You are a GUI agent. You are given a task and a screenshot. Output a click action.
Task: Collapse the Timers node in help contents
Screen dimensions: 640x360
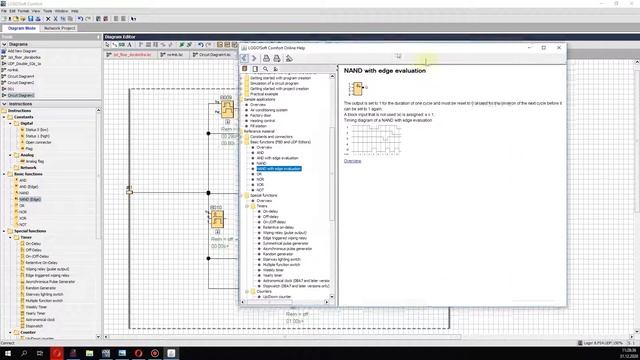click(247, 206)
